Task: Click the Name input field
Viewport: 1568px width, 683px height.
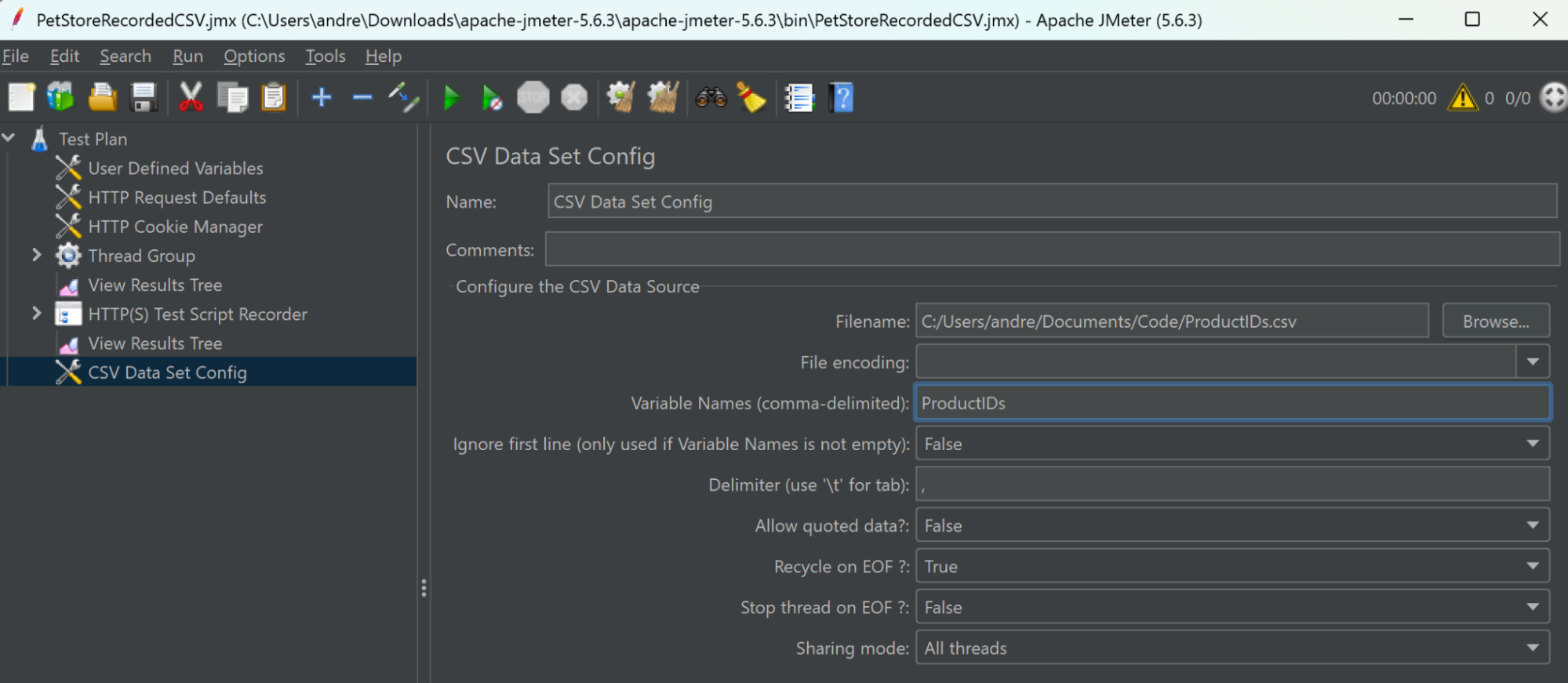Action: pyautogui.click(x=1052, y=202)
